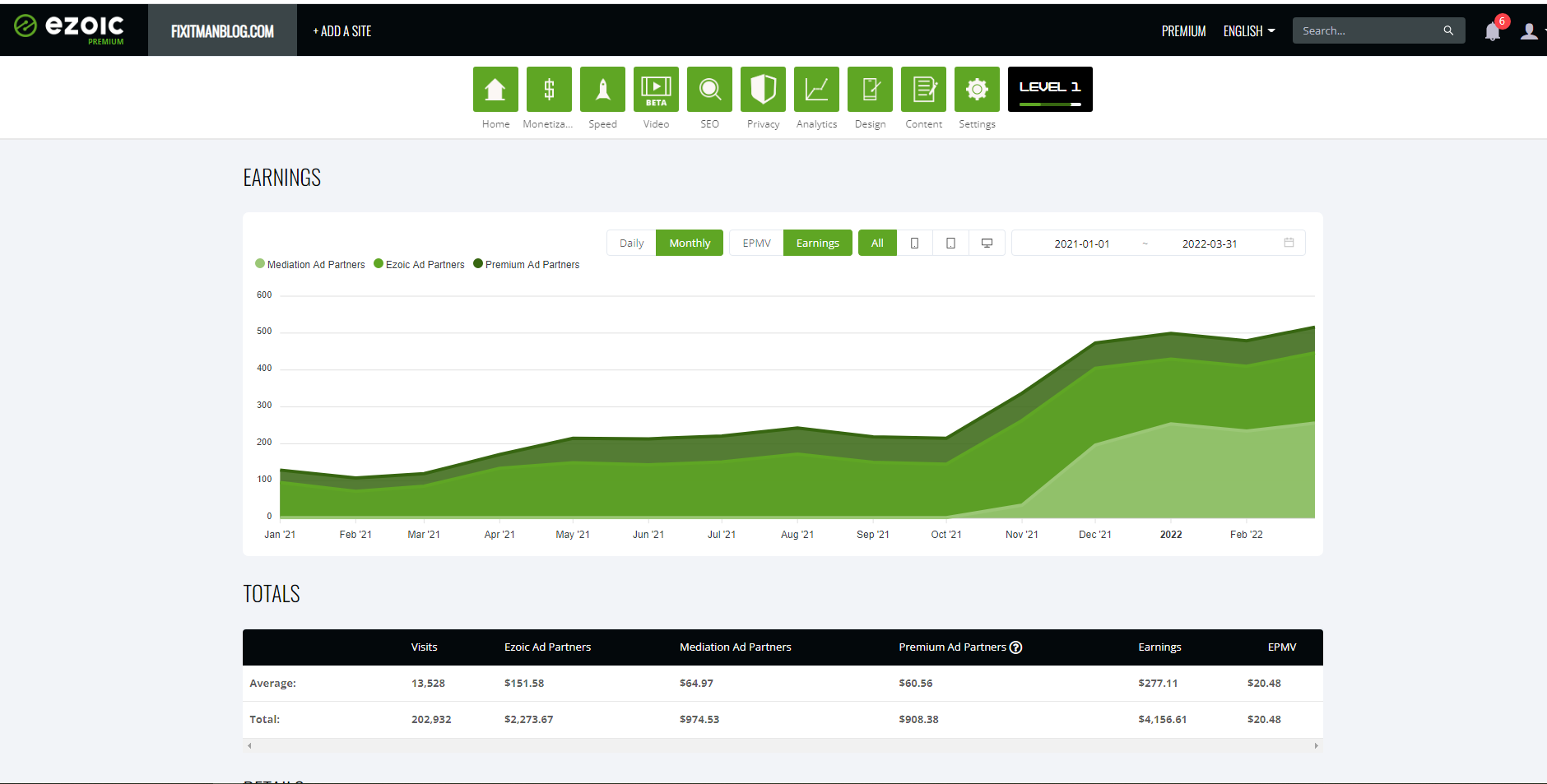Click total earnings value $4,156.61
This screenshot has width=1547, height=784.
point(1162,720)
